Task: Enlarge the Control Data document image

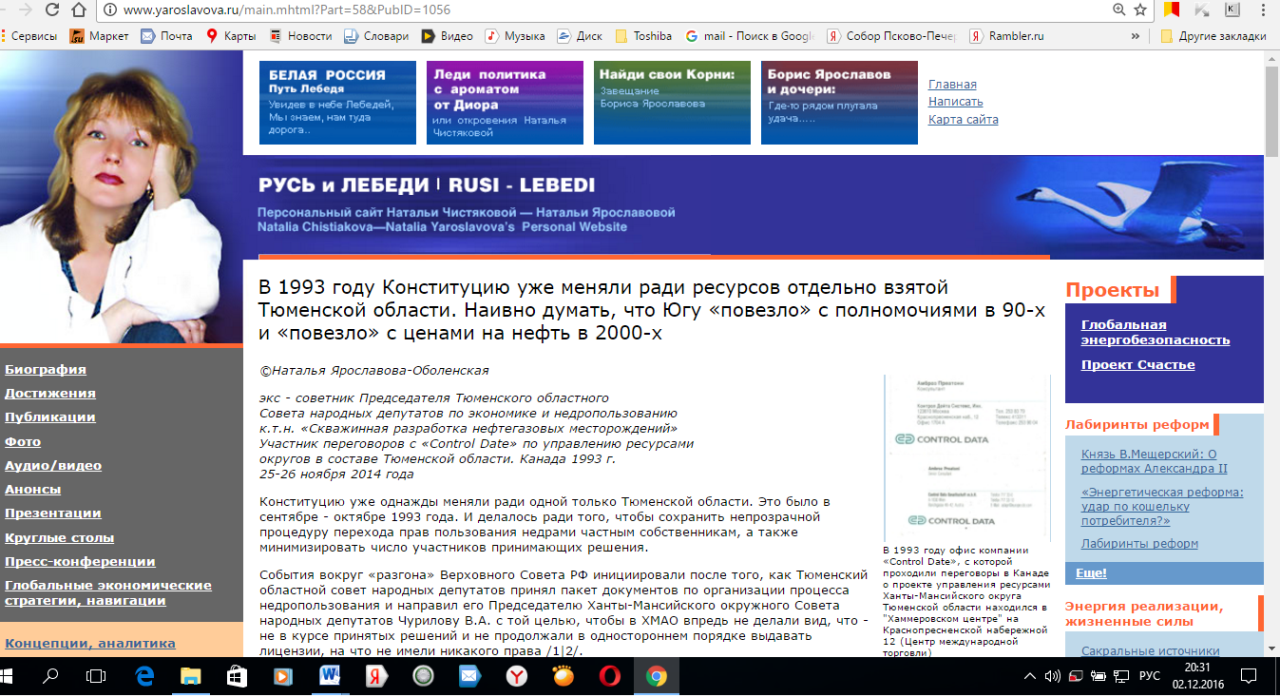Action: pyautogui.click(x=967, y=458)
